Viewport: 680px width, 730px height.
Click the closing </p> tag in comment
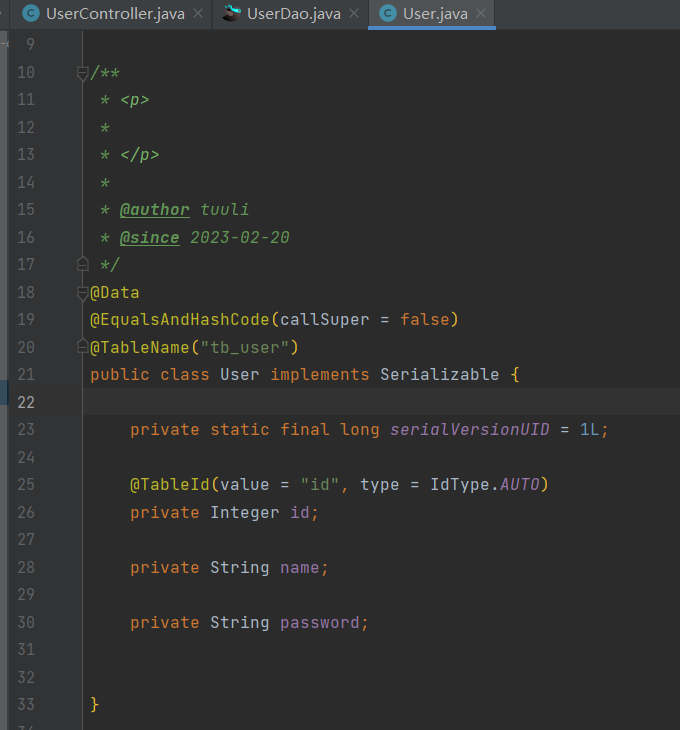140,155
